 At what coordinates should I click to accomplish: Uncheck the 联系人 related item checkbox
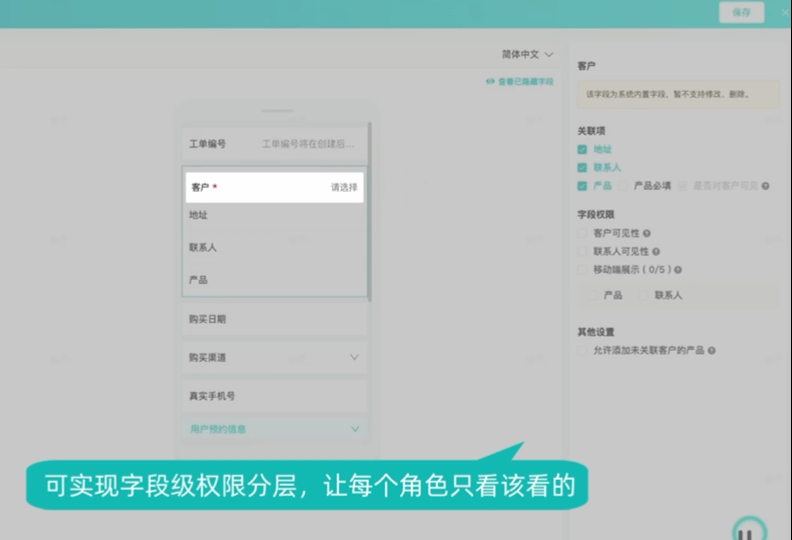[582, 168]
